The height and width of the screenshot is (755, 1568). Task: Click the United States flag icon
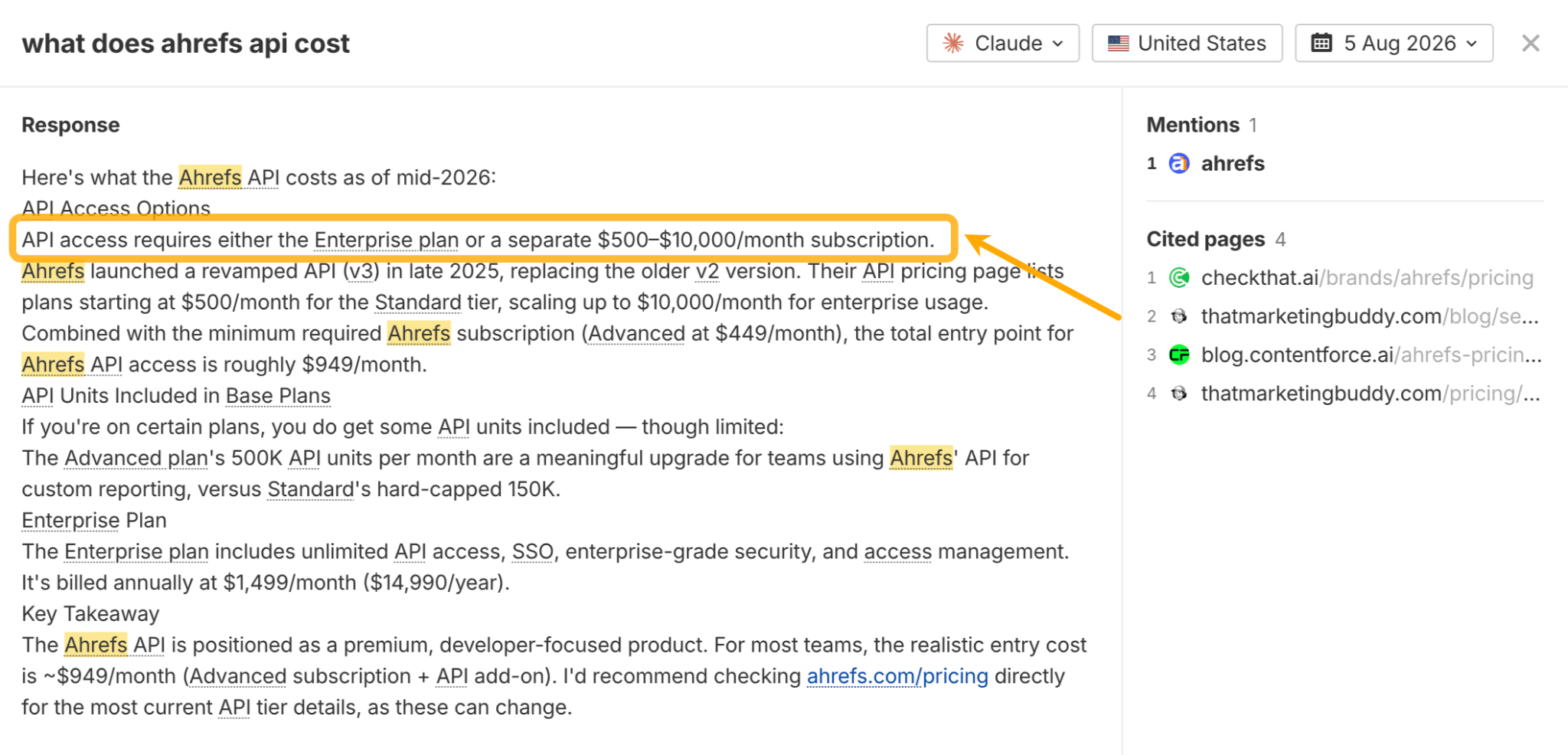[x=1119, y=43]
